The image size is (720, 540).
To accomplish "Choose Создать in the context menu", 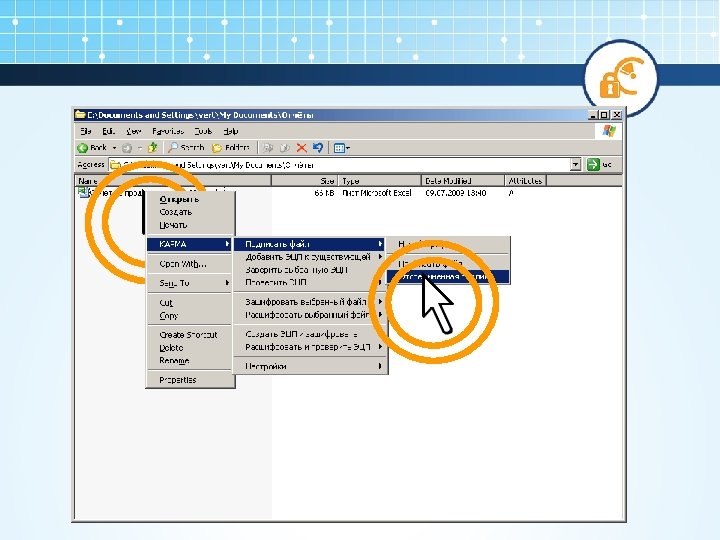I will (x=190, y=212).
